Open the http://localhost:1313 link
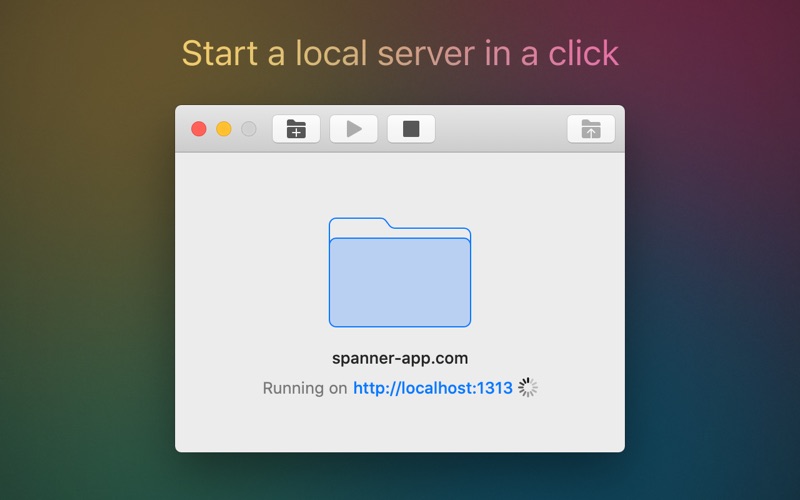The height and width of the screenshot is (500, 800). pos(433,388)
